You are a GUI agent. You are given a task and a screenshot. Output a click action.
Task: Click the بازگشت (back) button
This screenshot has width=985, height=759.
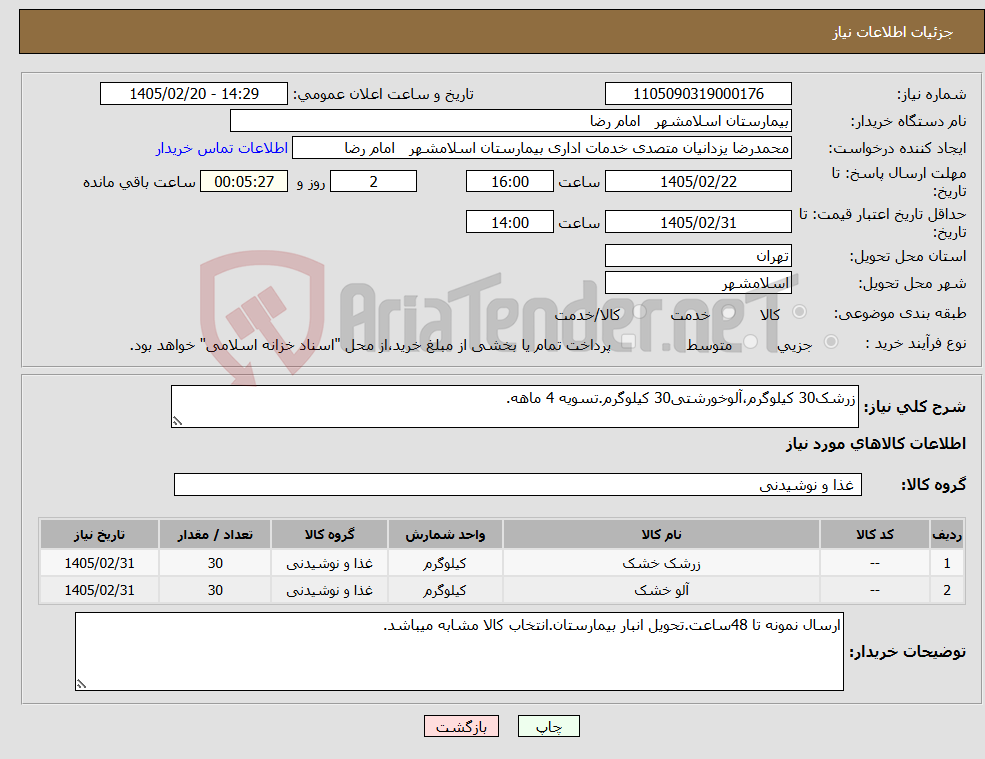coord(461,726)
